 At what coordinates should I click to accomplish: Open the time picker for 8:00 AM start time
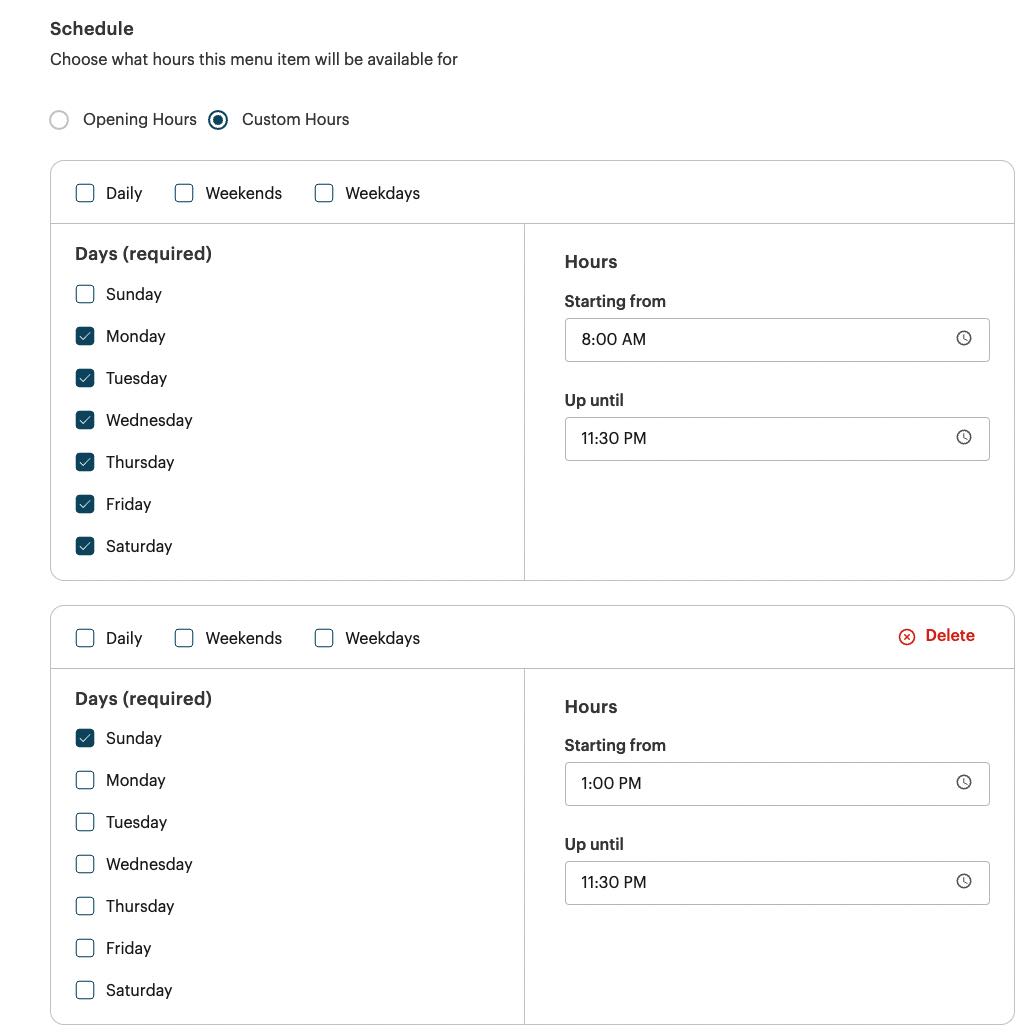pos(963,338)
